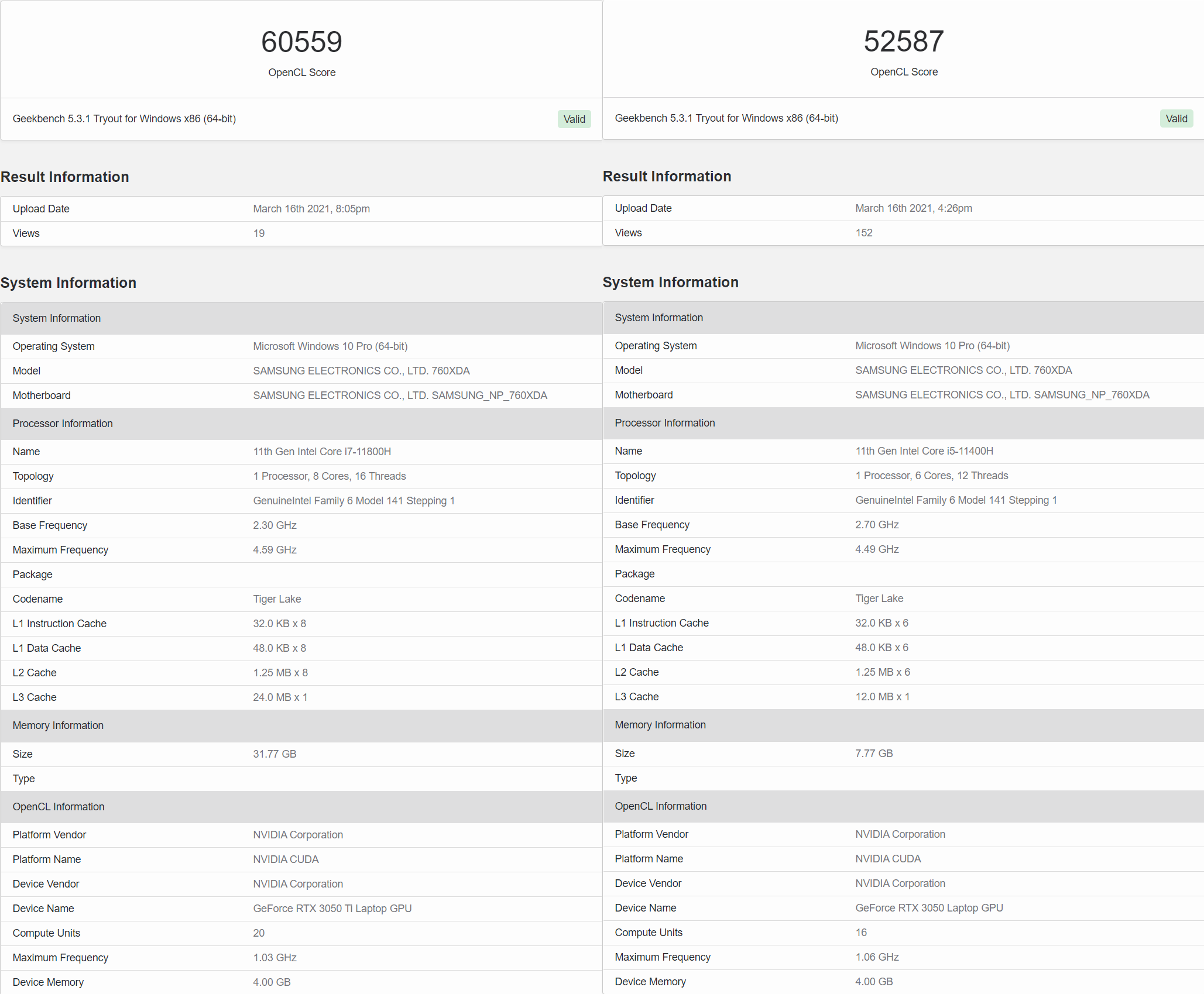Click L3 Cache value 12.0 MB x 1
The image size is (1204, 994).
point(883,697)
